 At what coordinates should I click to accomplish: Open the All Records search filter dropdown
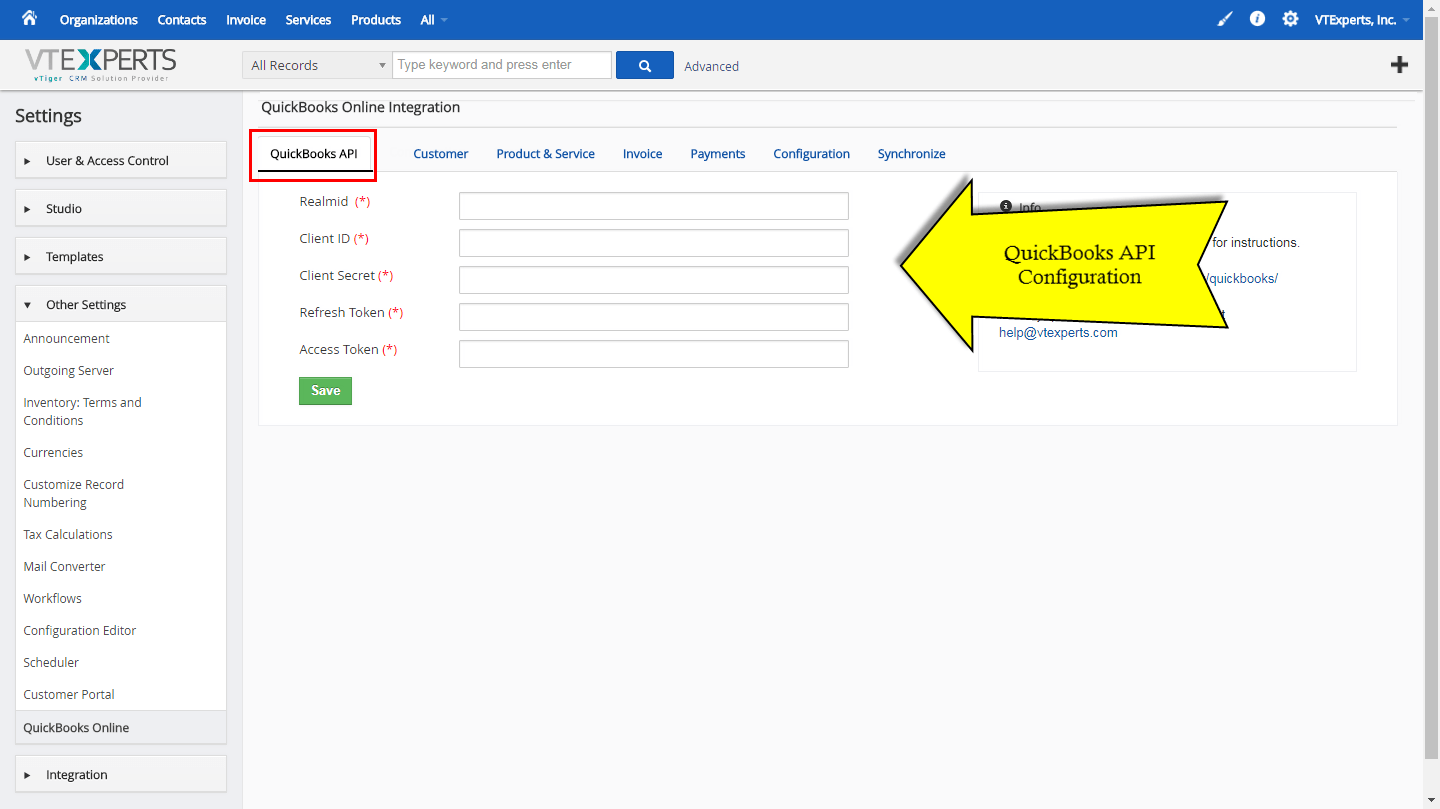click(316, 64)
